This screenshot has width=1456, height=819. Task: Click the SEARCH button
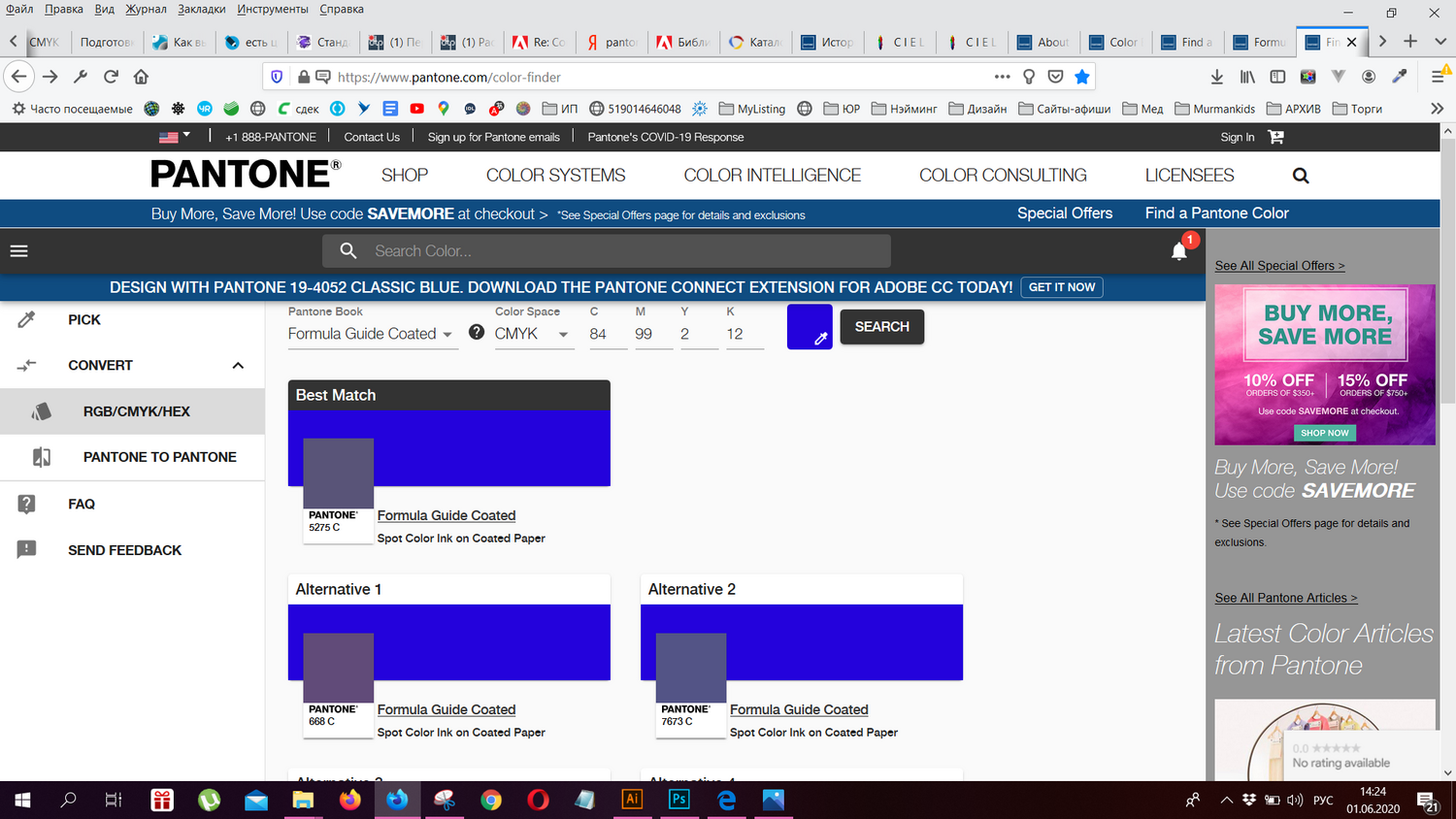(882, 327)
